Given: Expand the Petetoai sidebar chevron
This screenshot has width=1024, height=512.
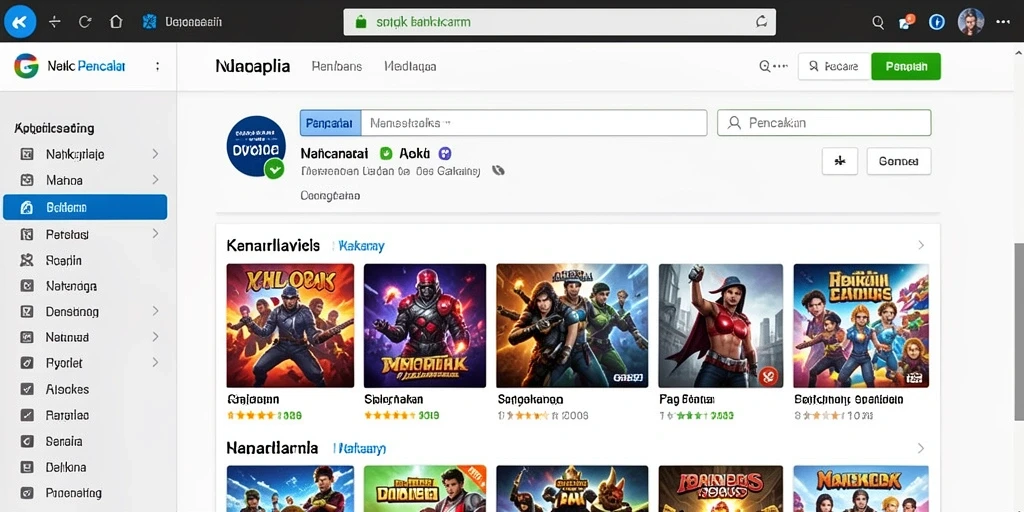Looking at the screenshot, I should pos(155,233).
